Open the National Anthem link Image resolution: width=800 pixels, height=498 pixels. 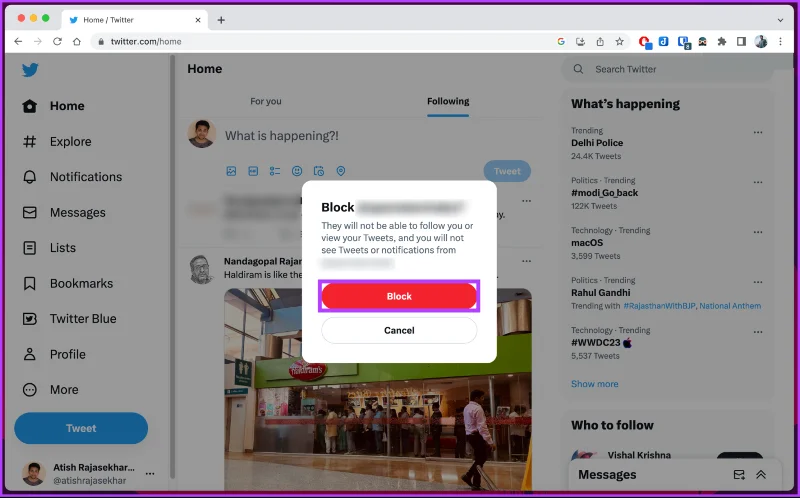pyautogui.click(x=730, y=306)
